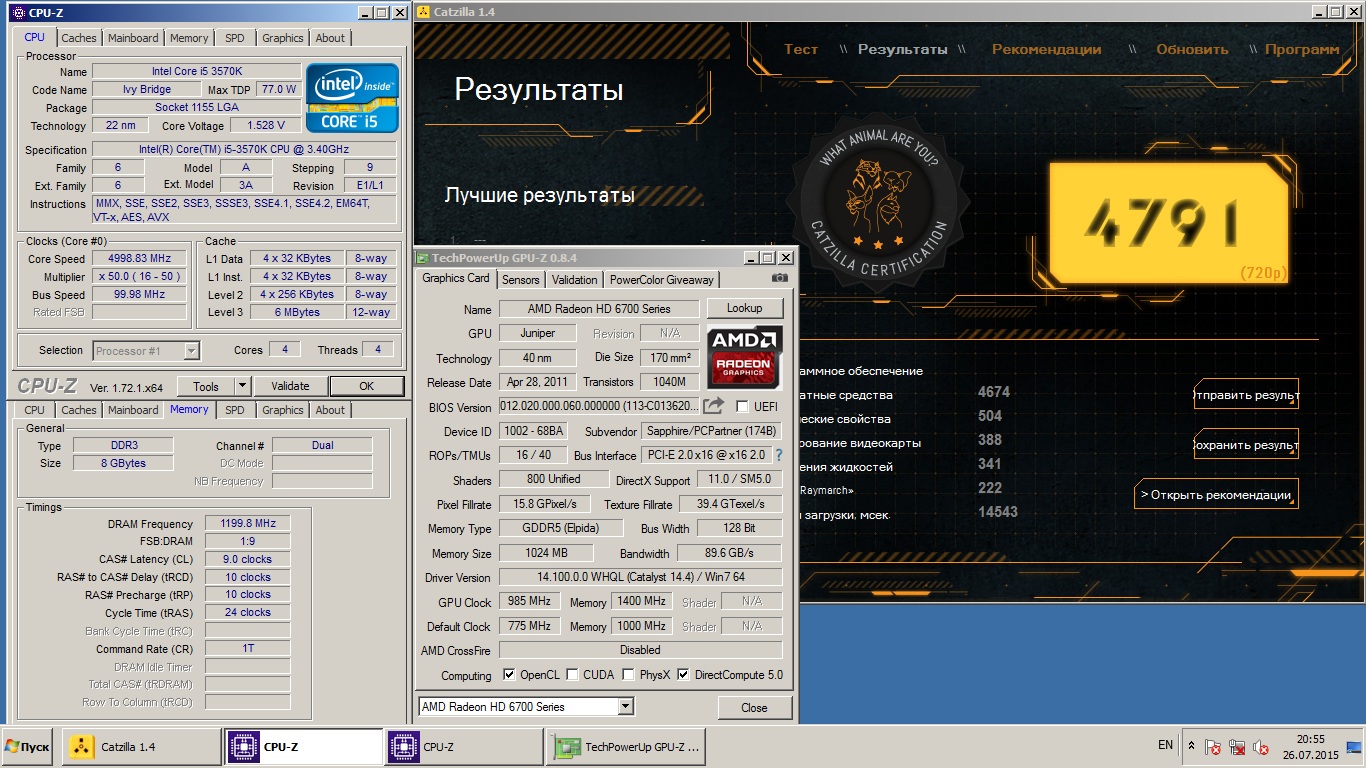This screenshot has width=1366, height=768.
Task: Switch to TechPowerUp GPU-Z in the taskbar
Action: (628, 747)
